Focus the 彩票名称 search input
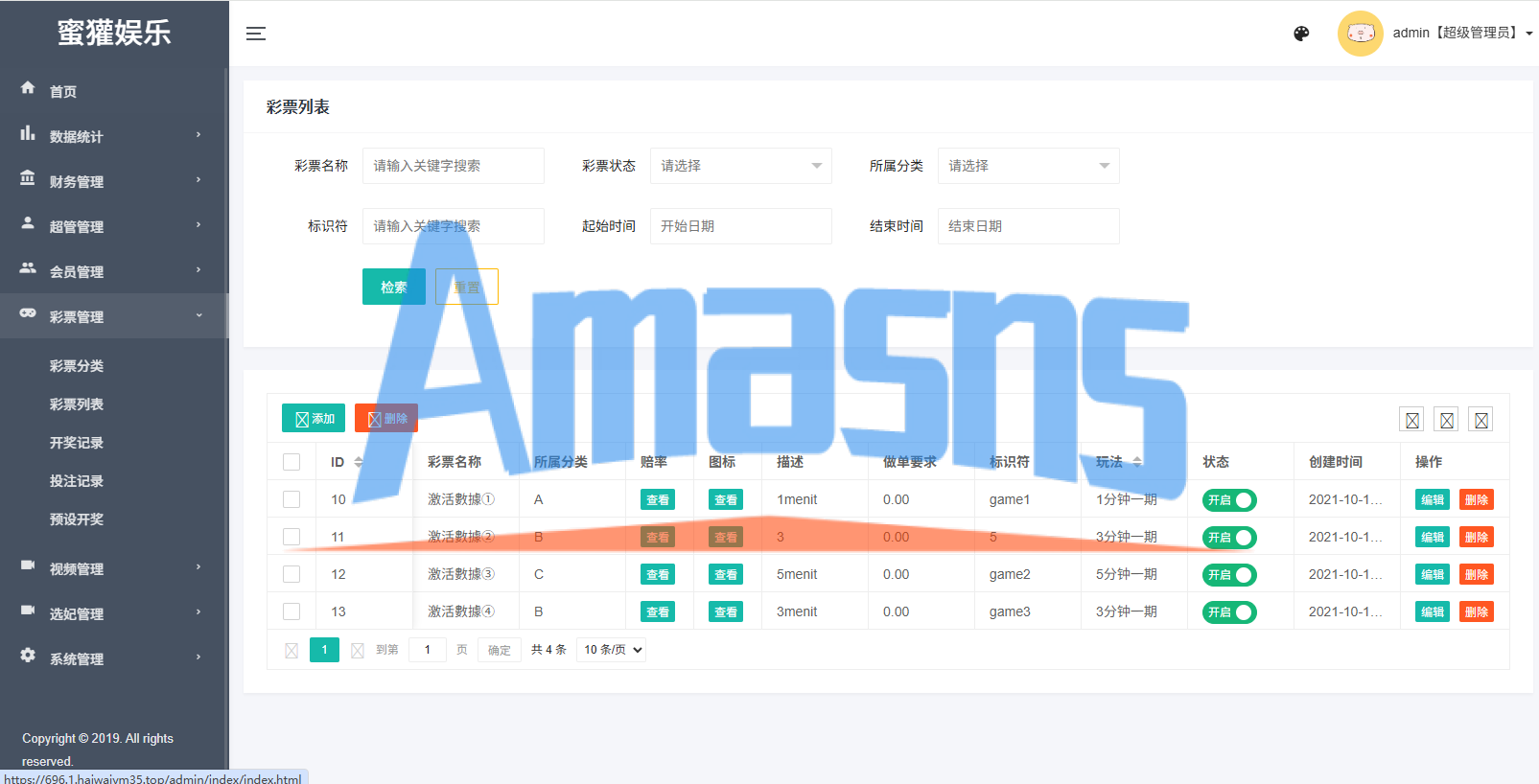 (454, 166)
